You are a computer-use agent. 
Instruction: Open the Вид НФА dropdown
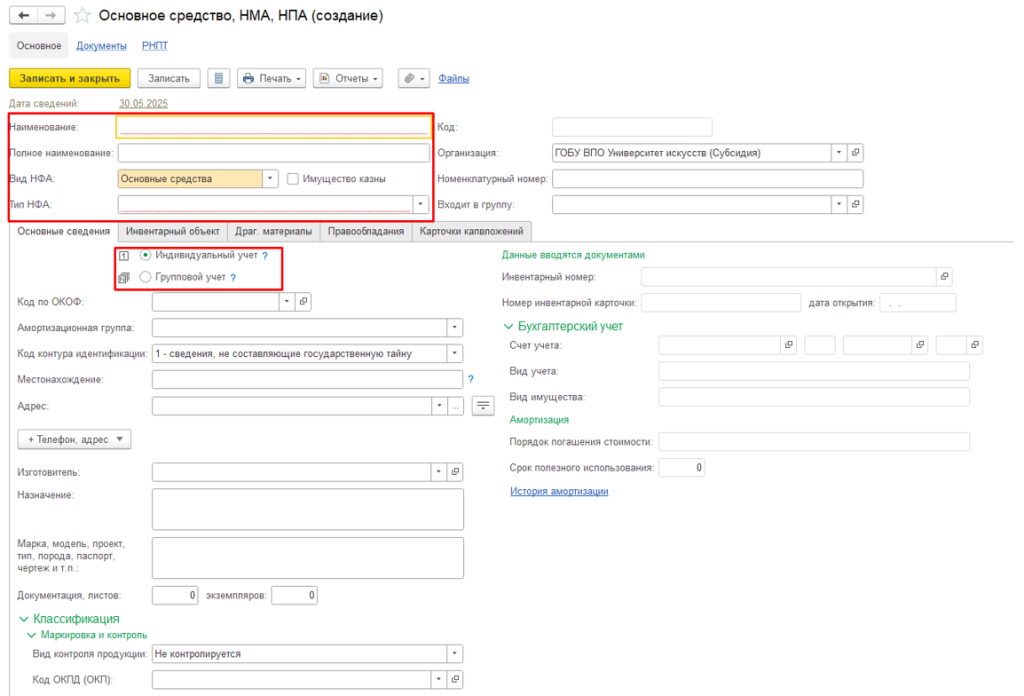click(x=270, y=179)
